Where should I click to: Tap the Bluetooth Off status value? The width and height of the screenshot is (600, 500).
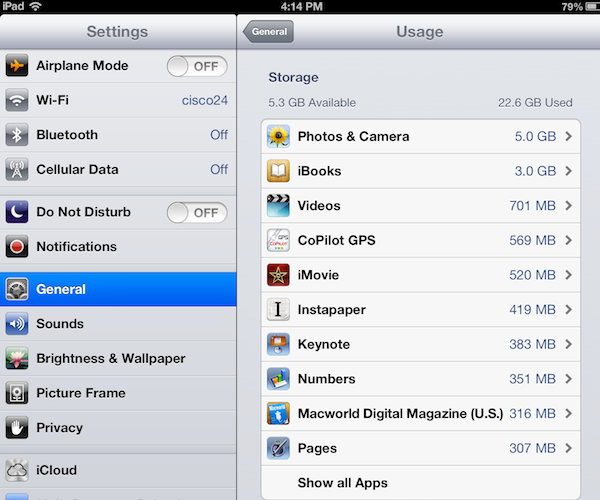click(x=219, y=135)
